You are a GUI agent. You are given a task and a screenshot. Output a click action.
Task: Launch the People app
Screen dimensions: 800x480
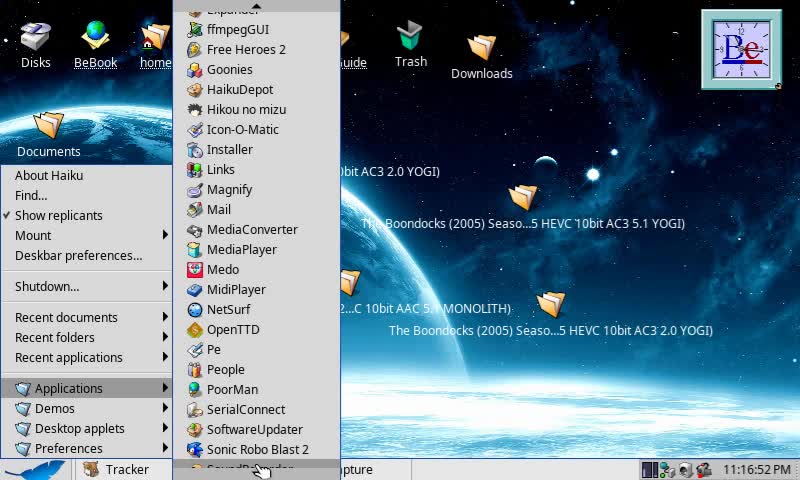point(257,369)
